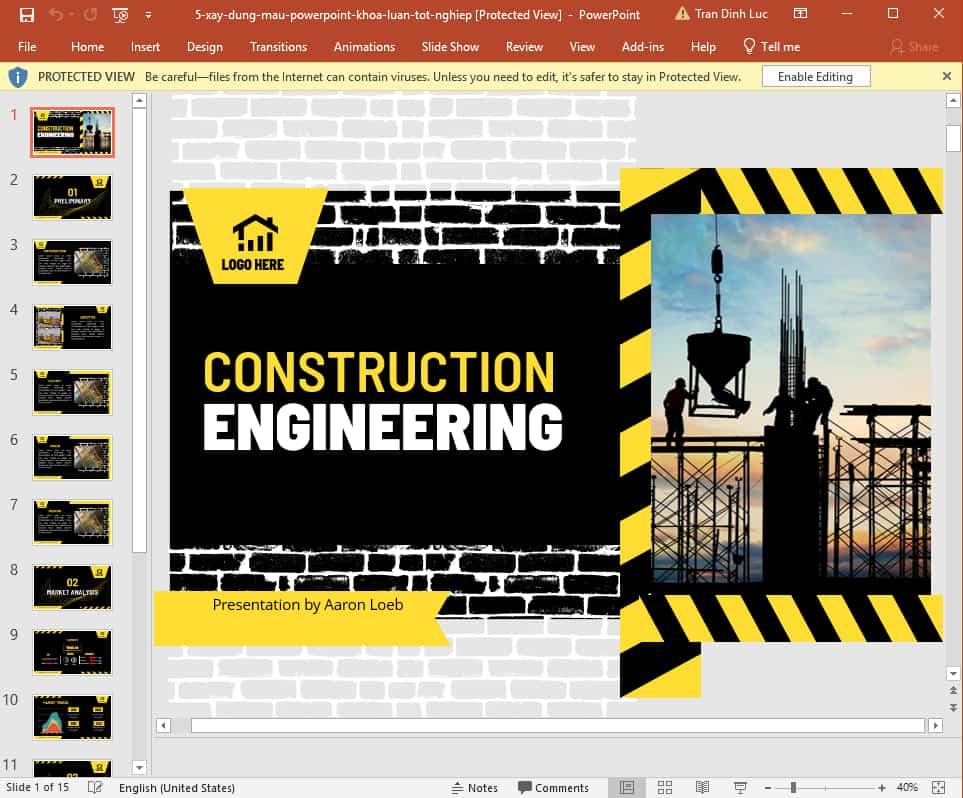Screen dimensions: 963x798
Task: Click Enable Editing to exit Protected View
Action: (x=815, y=76)
